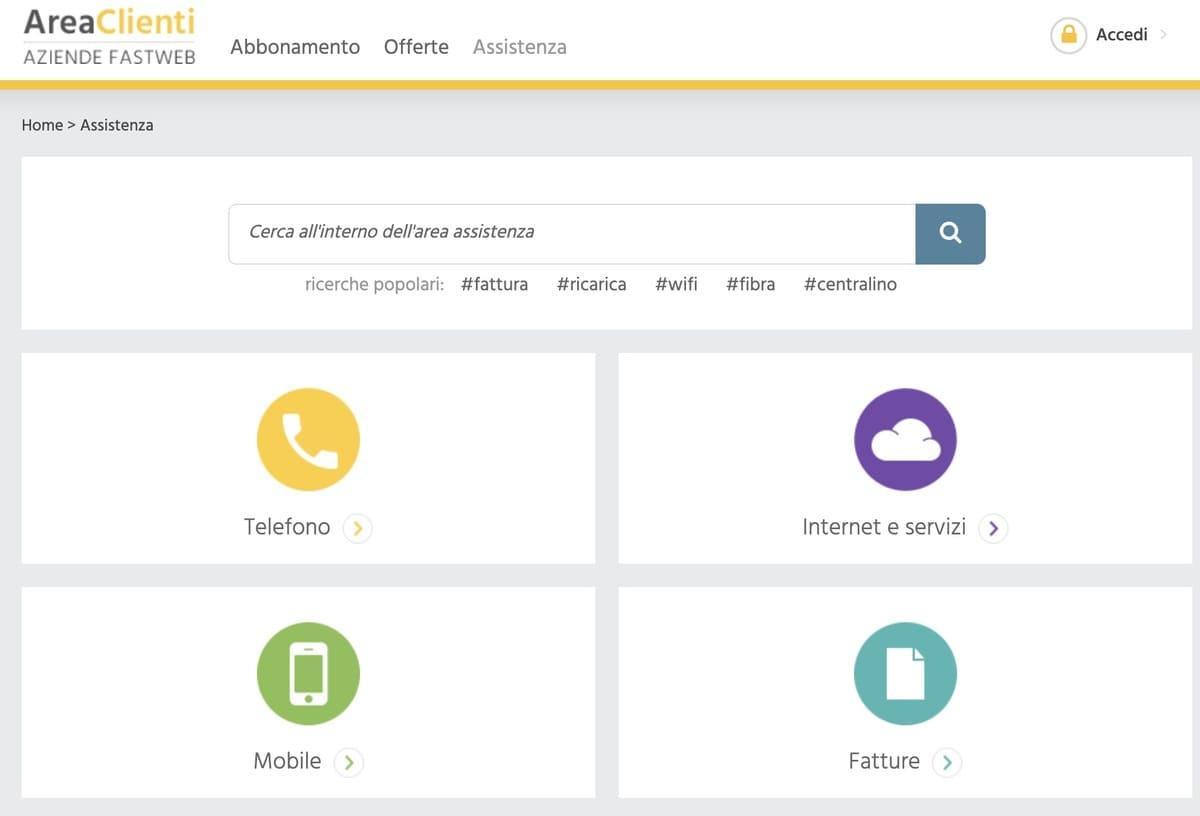The width and height of the screenshot is (1200, 816).
Task: Select the yellow Telefono phone icon
Action: (308, 438)
